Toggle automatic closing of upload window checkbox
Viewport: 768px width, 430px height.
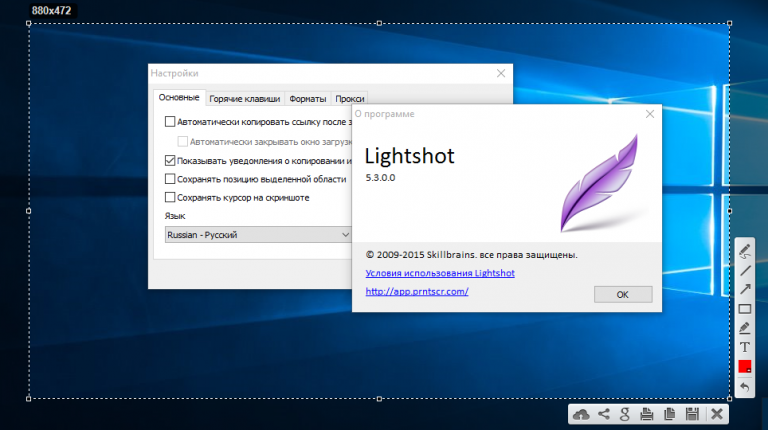pyautogui.click(x=183, y=142)
